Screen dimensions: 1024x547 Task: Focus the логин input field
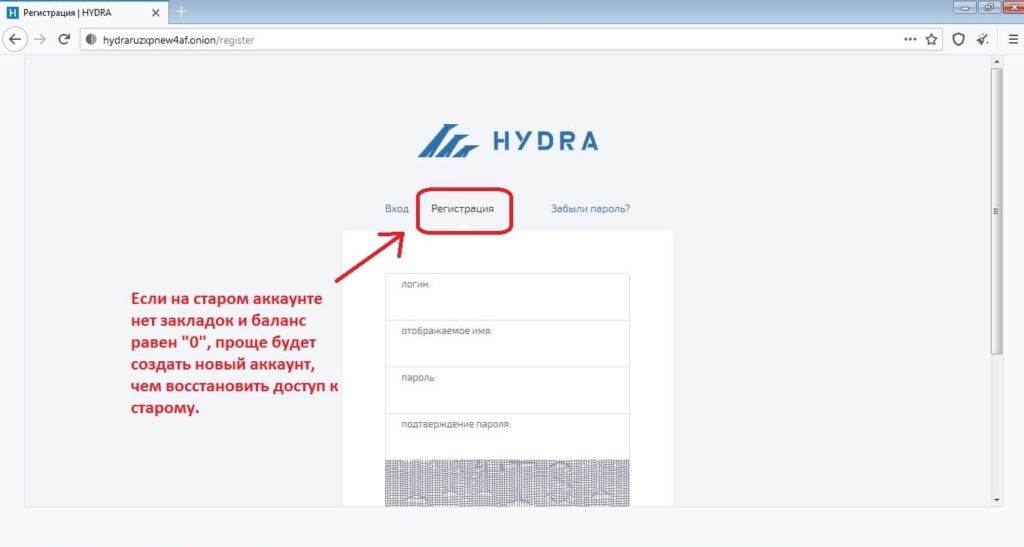(x=507, y=297)
